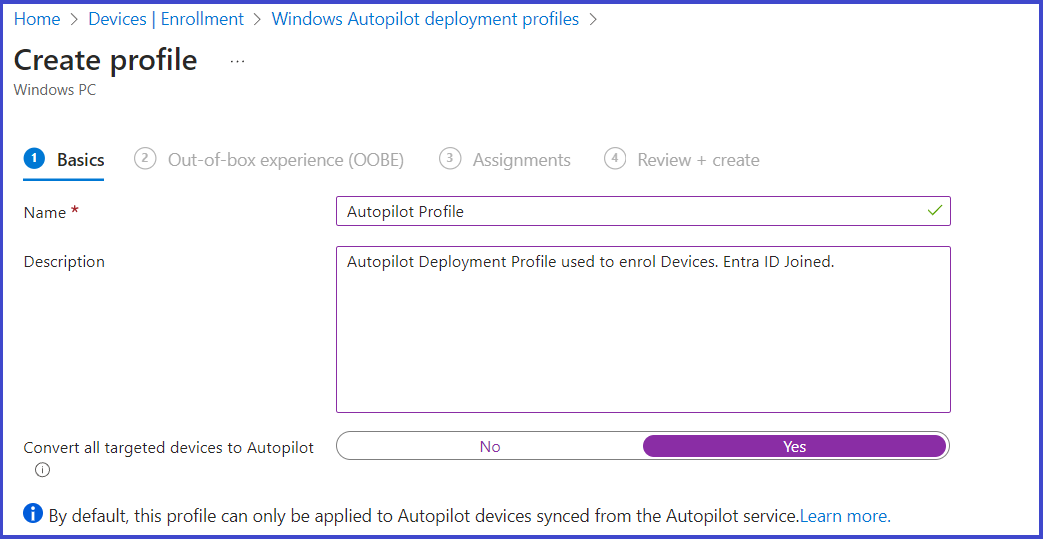
Task: Click the step 4 circle for Review + create
Action: 615,159
